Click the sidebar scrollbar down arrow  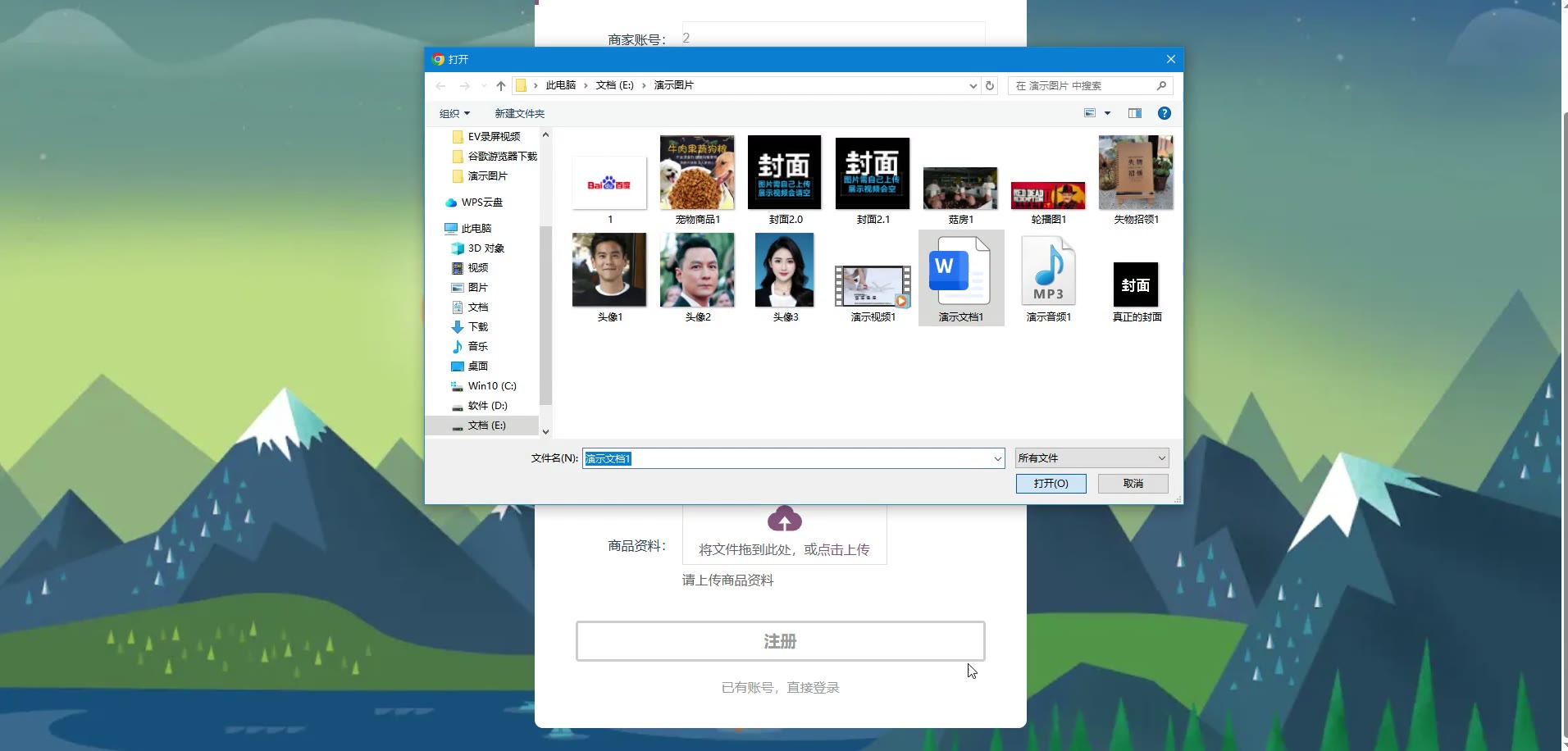545,431
